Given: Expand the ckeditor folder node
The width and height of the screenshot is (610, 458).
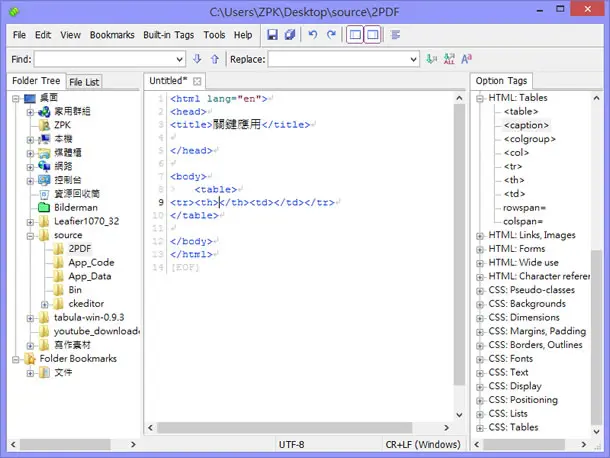Looking at the screenshot, I should tap(45, 304).
